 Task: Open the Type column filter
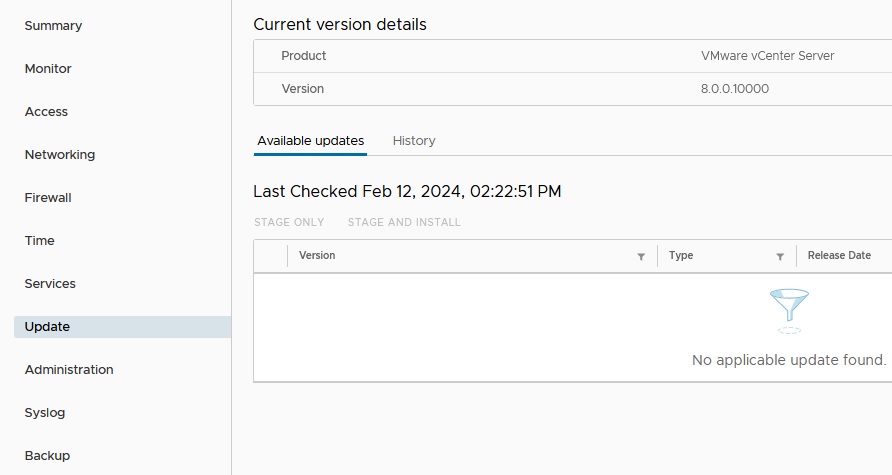(x=780, y=257)
